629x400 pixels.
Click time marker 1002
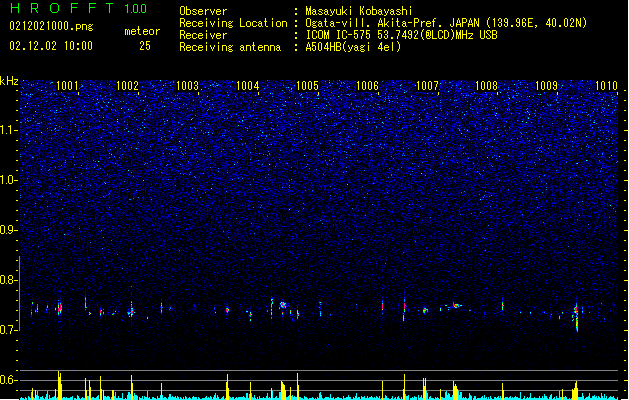(127, 86)
